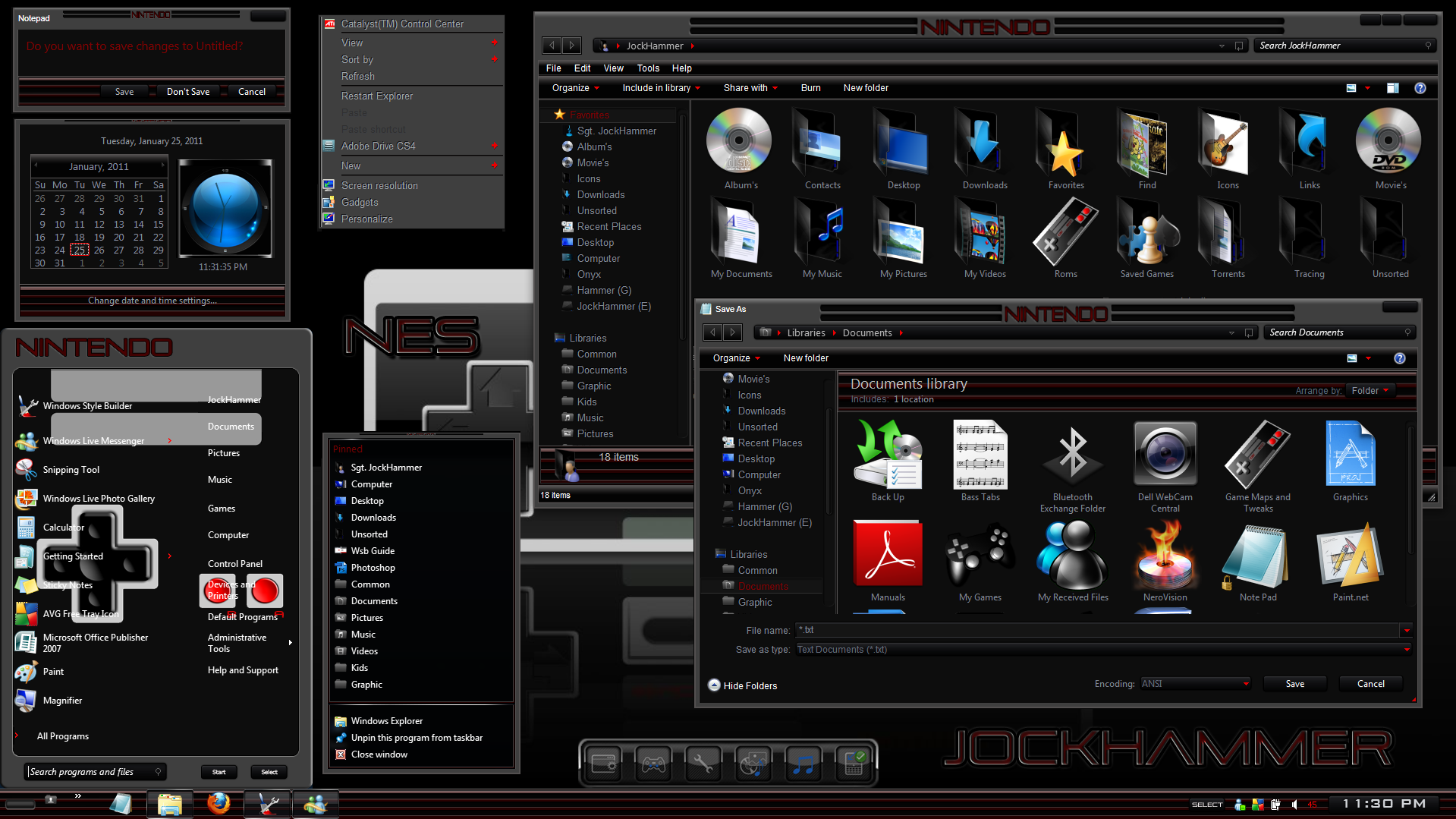Click Change date and time settings link

tap(152, 301)
